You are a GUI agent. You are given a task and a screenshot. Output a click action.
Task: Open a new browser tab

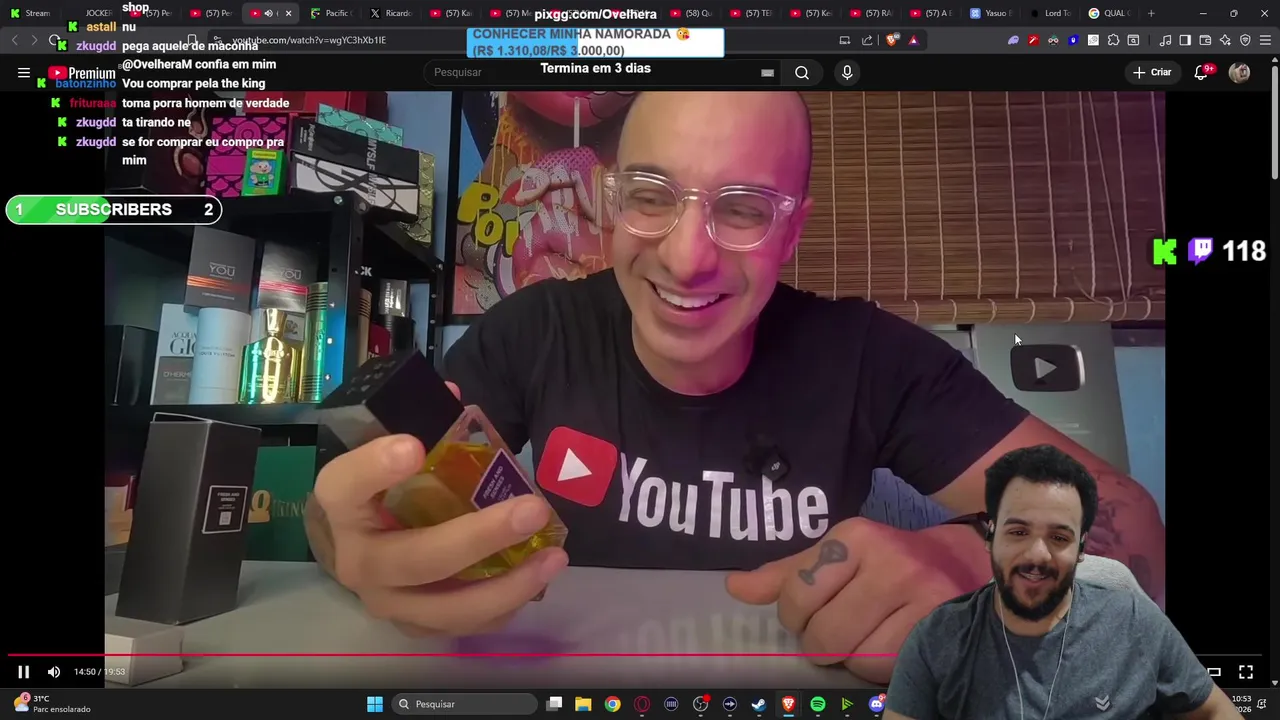click(x=1151, y=13)
